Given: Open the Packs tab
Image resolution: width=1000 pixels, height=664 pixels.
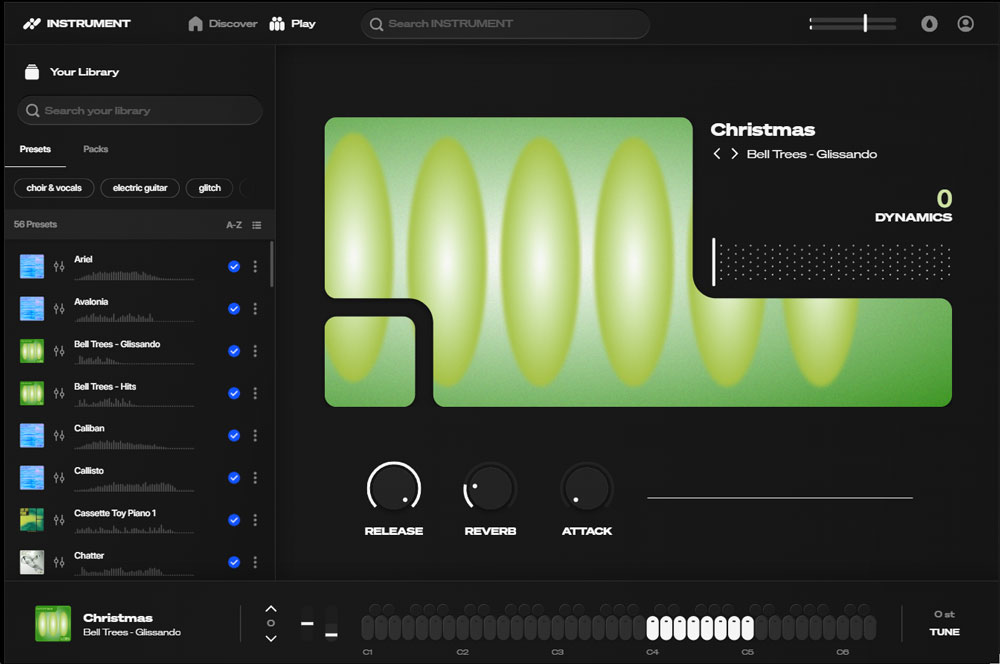Looking at the screenshot, I should click(x=96, y=149).
